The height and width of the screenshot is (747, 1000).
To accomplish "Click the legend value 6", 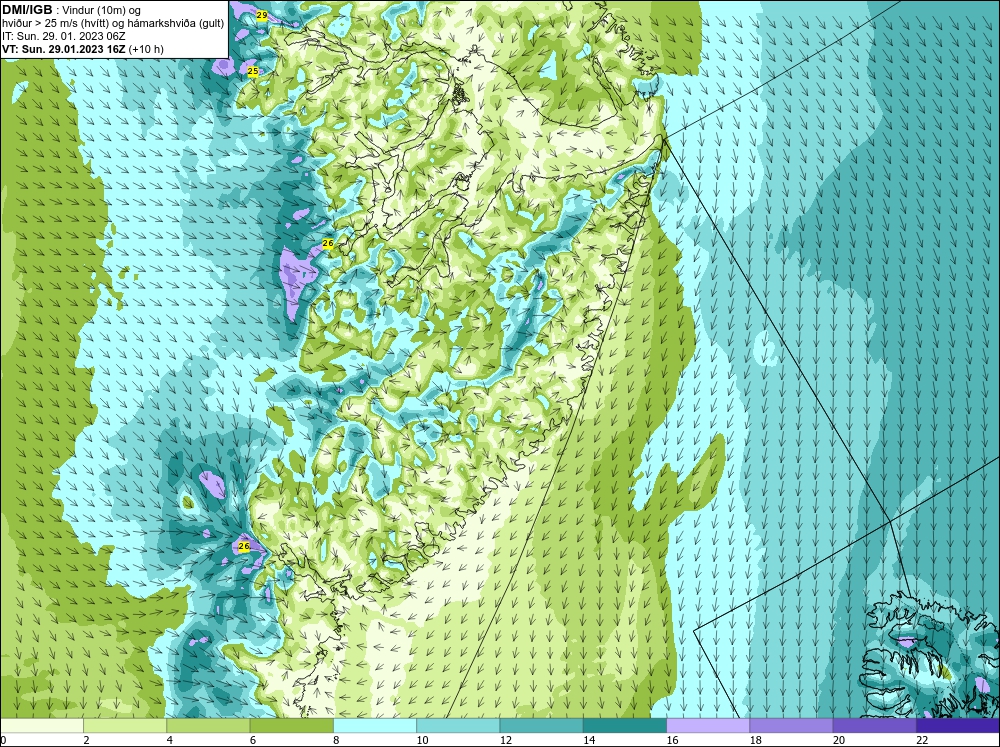I will click(x=253, y=740).
